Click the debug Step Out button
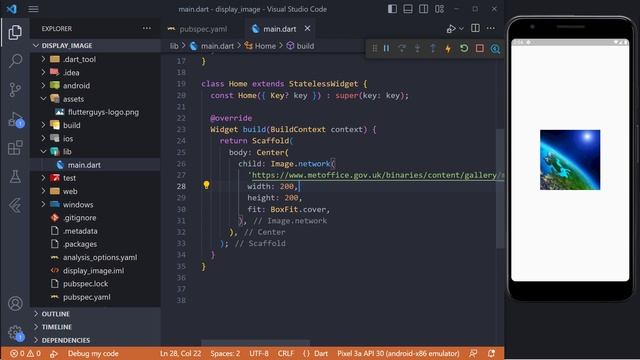The image size is (640, 360). point(433,49)
